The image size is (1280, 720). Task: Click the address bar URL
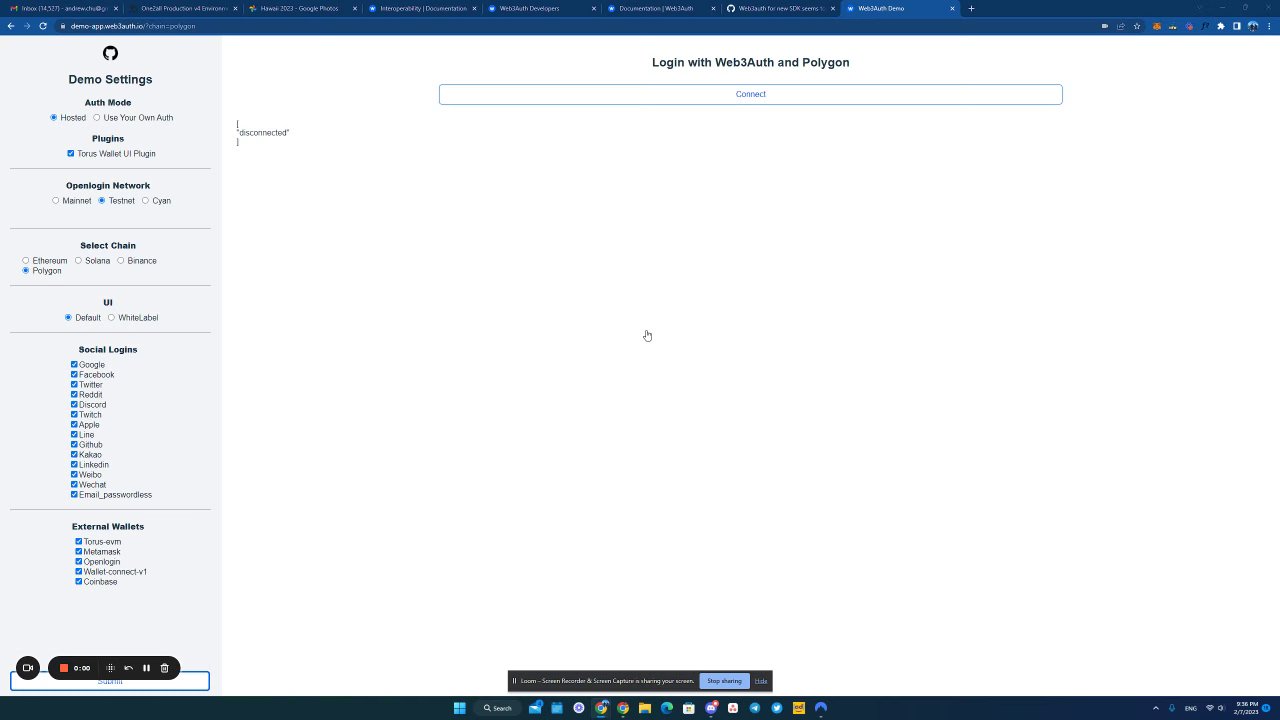(133, 26)
